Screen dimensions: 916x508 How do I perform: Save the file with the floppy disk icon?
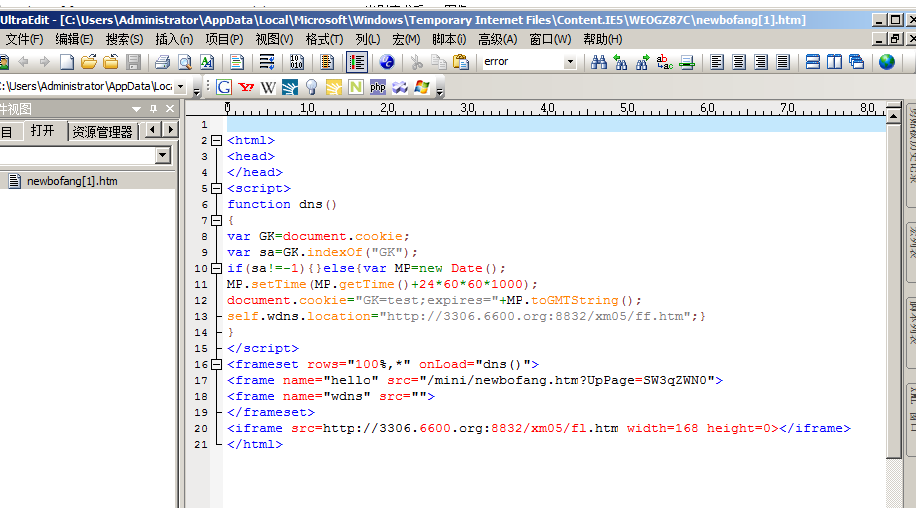tap(133, 62)
